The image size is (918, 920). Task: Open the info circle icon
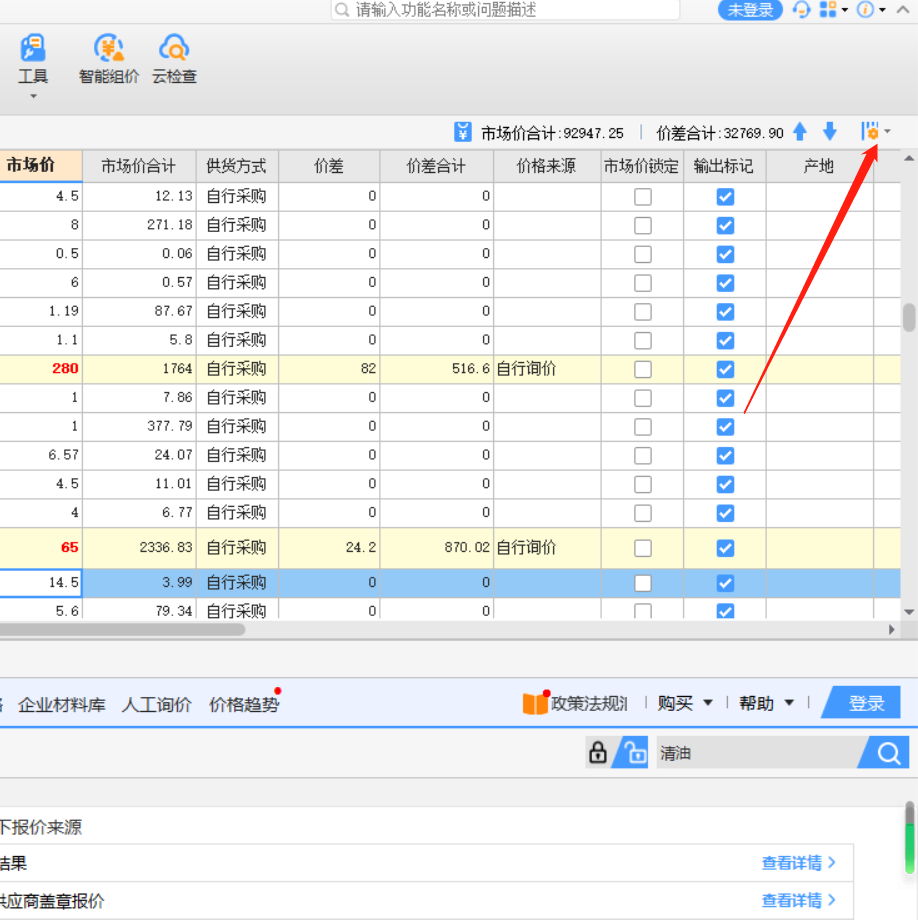[x=865, y=9]
